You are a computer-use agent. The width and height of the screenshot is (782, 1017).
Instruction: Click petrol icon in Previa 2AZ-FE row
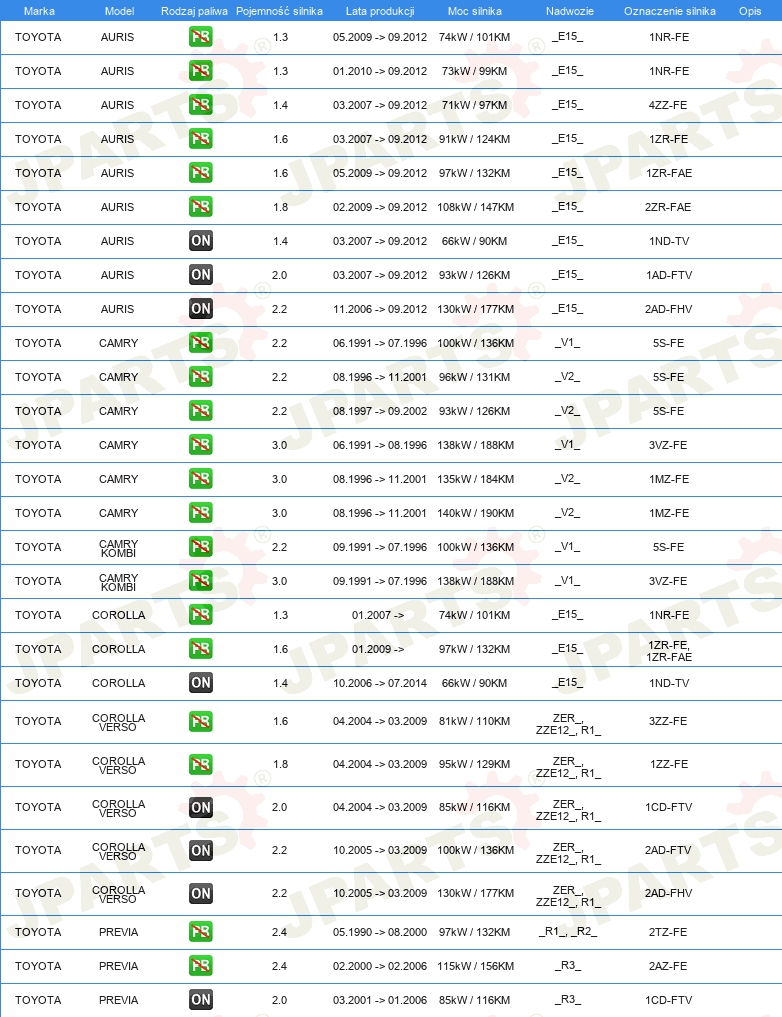click(200, 966)
